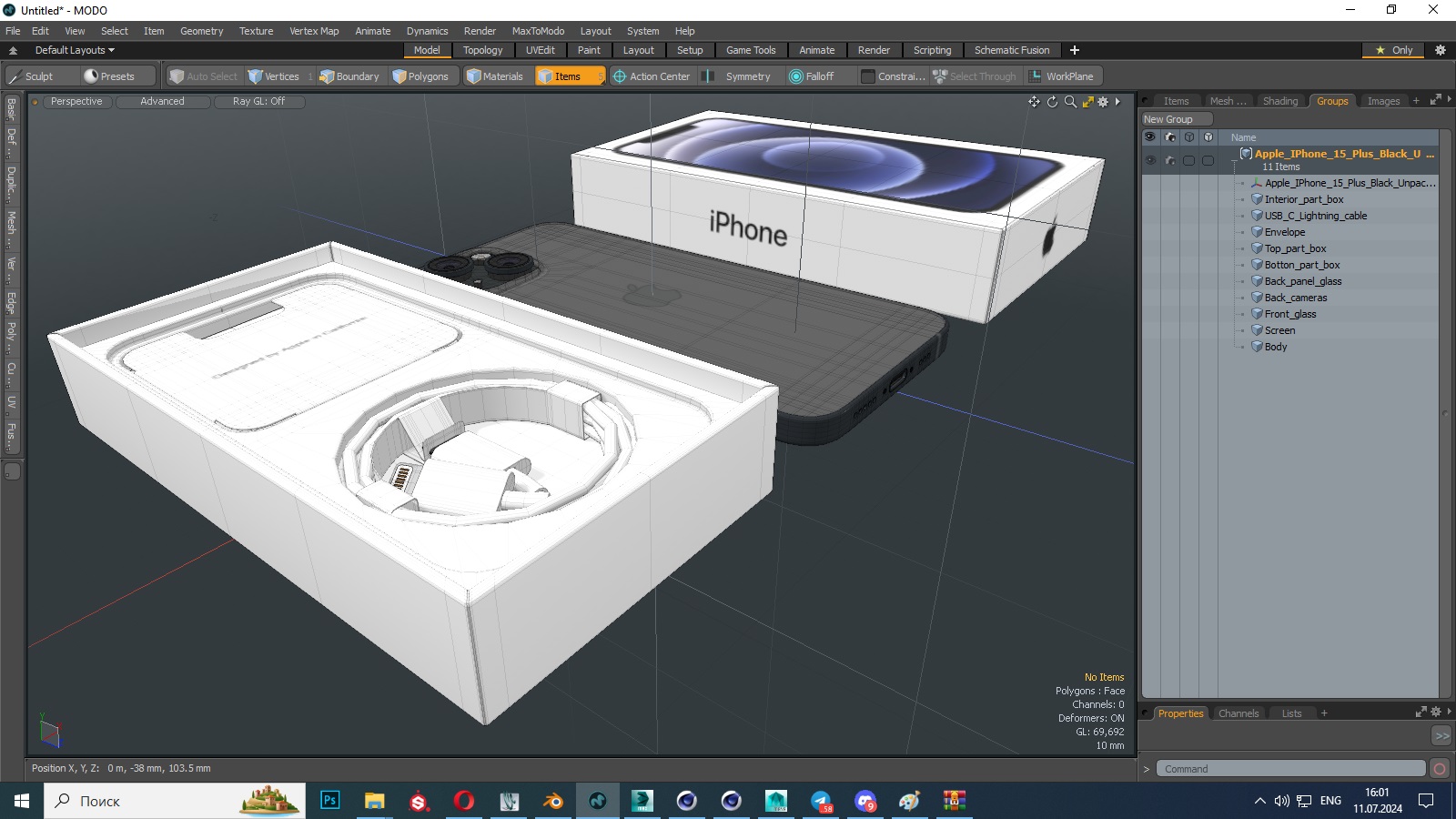Screen dimensions: 1456x819
Task: Click the Telegram taskbar icon
Action: pos(821,801)
